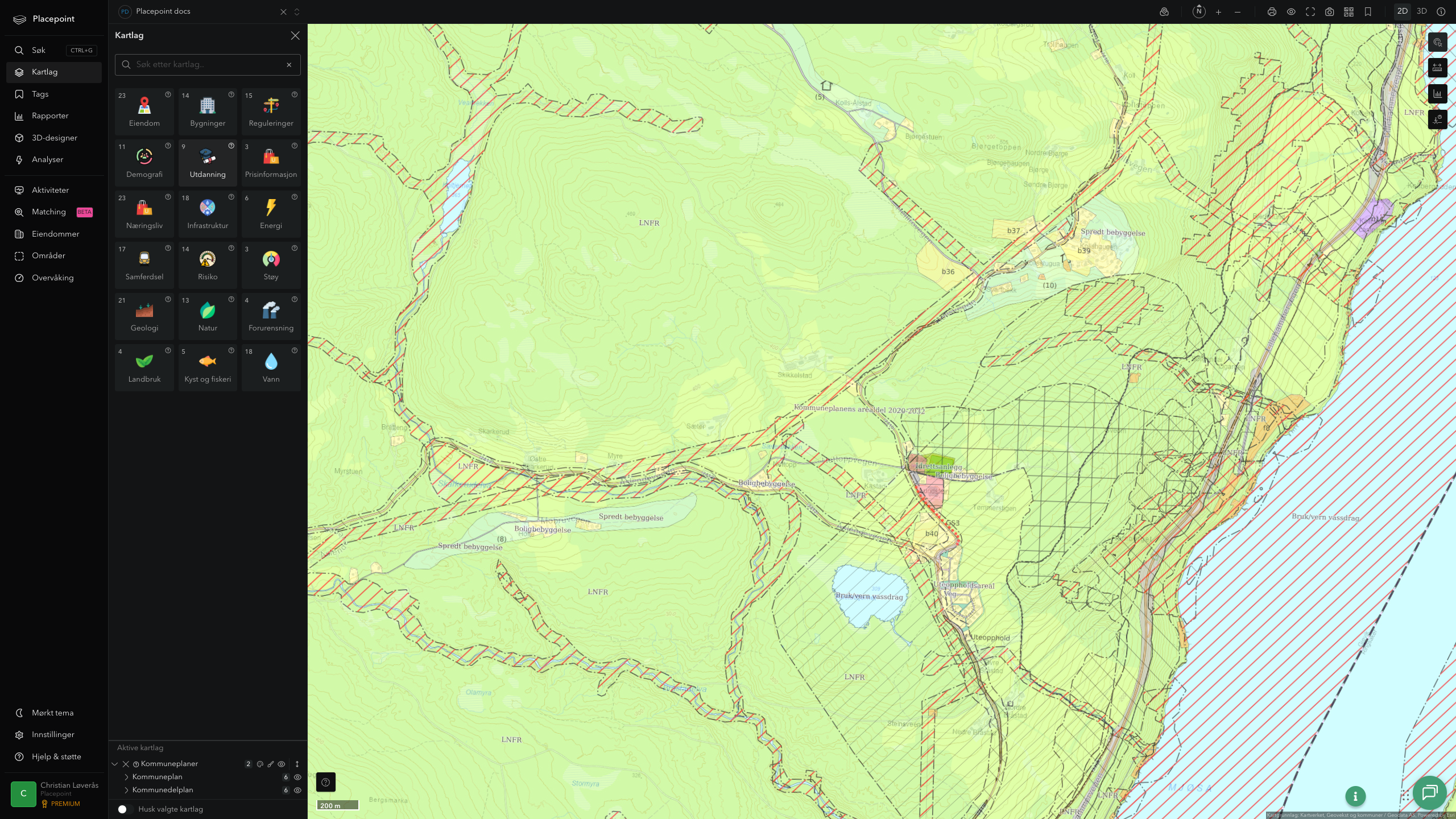Click the camera screenshot icon

(1329, 12)
